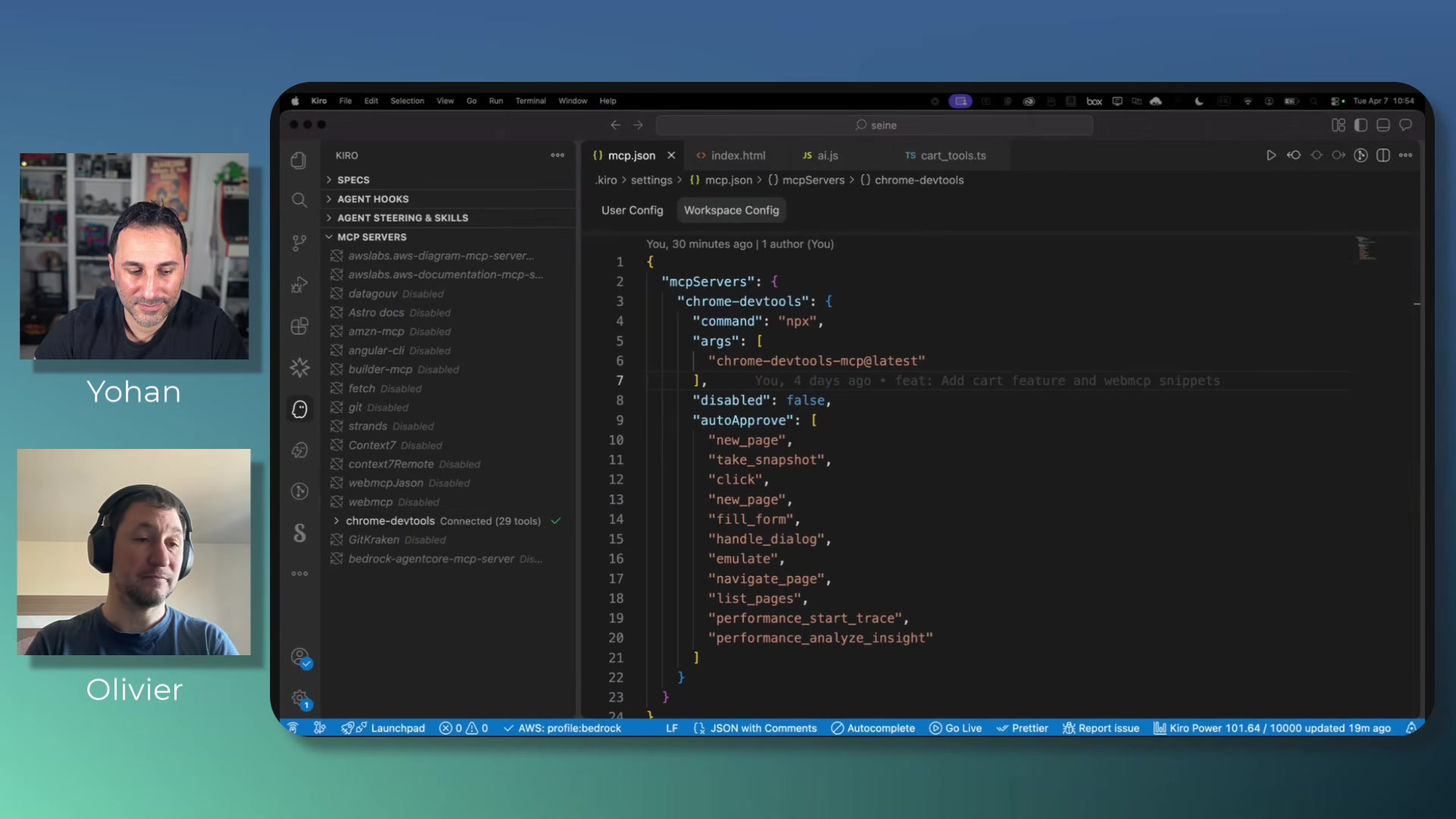Run the current file with the play button
Viewport: 1456px width, 819px height.
tap(1271, 155)
